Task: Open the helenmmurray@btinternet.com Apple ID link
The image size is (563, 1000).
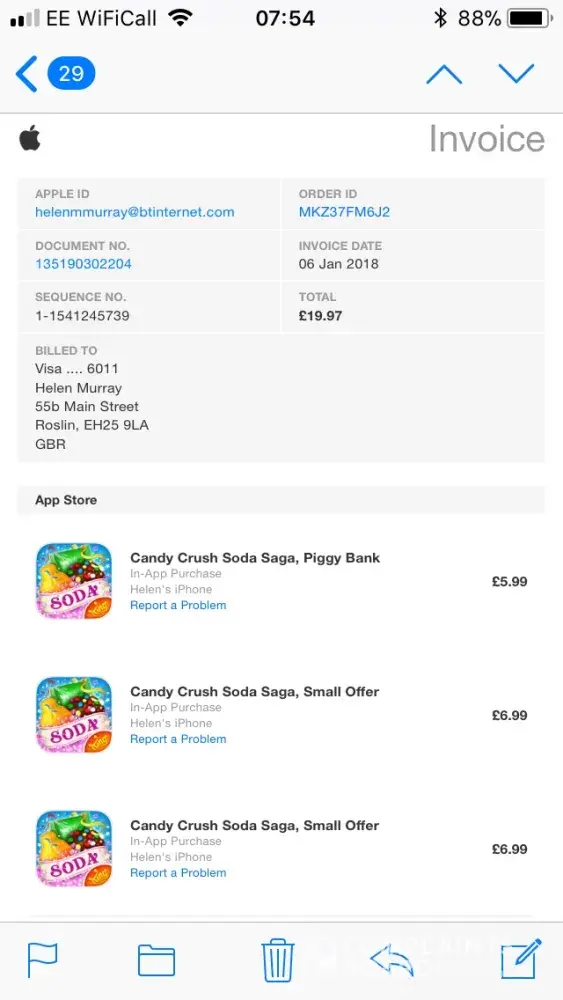Action: (135, 212)
